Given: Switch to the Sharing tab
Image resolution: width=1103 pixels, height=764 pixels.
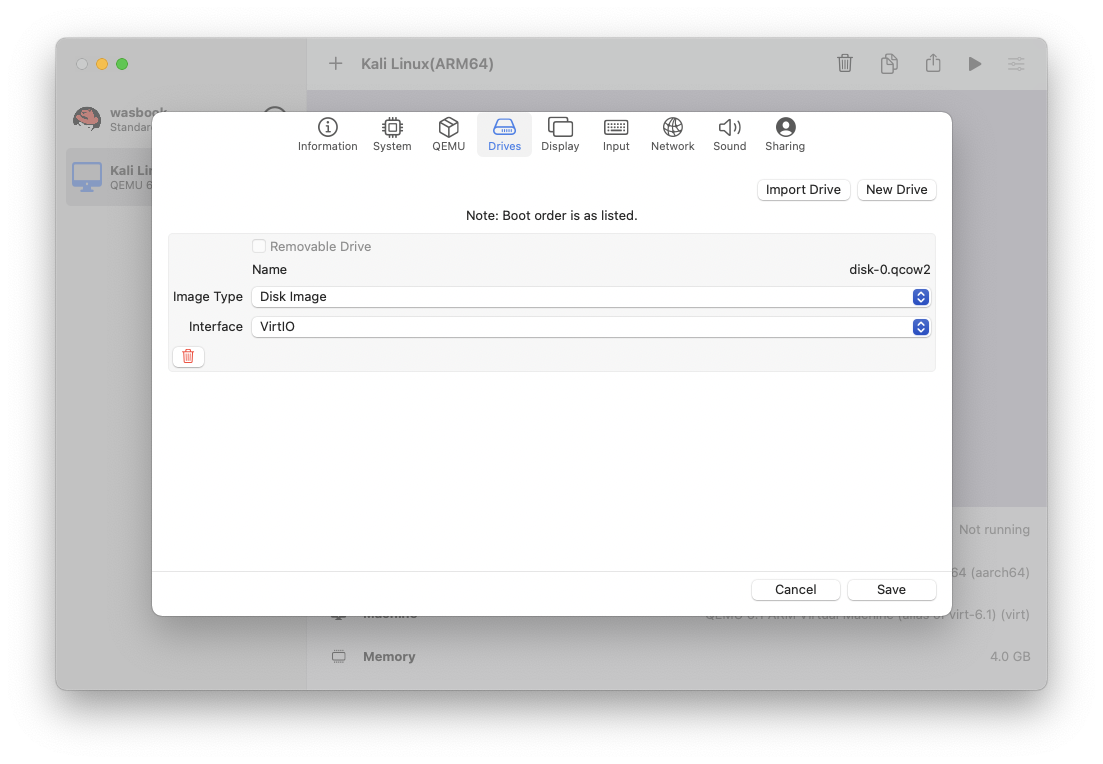Looking at the screenshot, I should pos(785,134).
